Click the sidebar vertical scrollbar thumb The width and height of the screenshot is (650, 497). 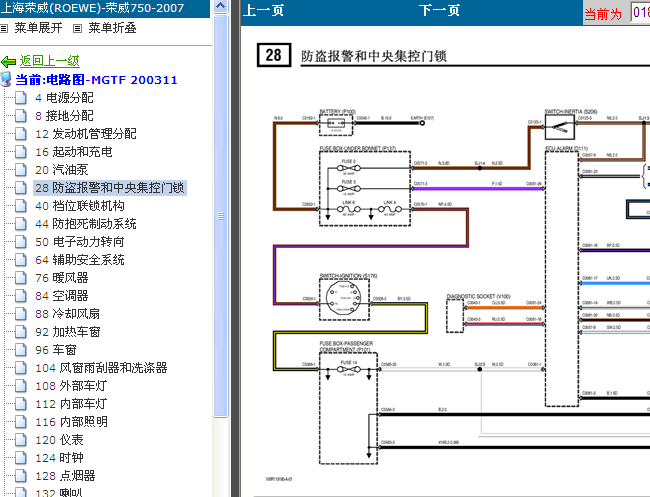[x=221, y=216]
